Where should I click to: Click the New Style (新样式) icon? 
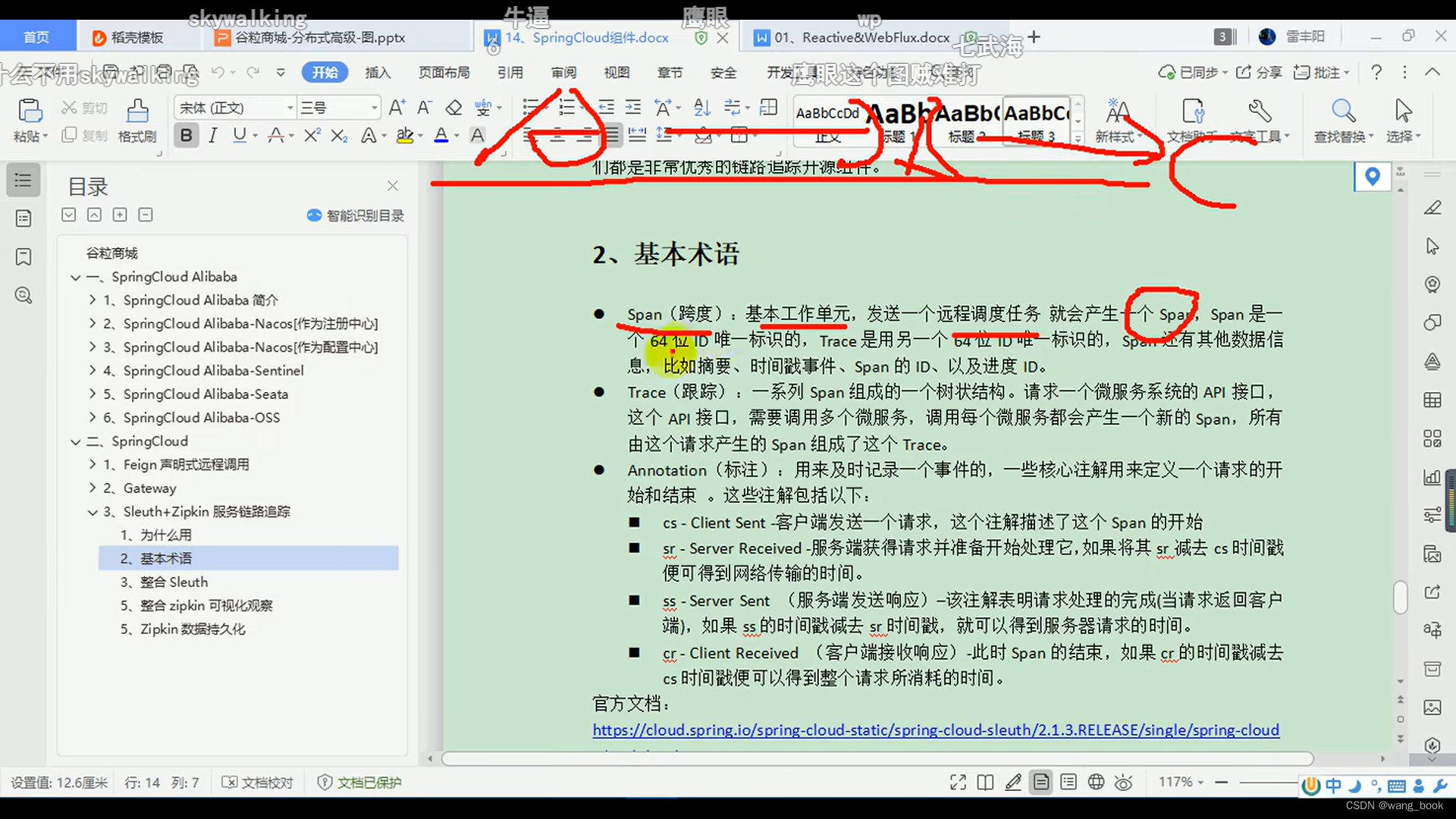pos(1117,111)
